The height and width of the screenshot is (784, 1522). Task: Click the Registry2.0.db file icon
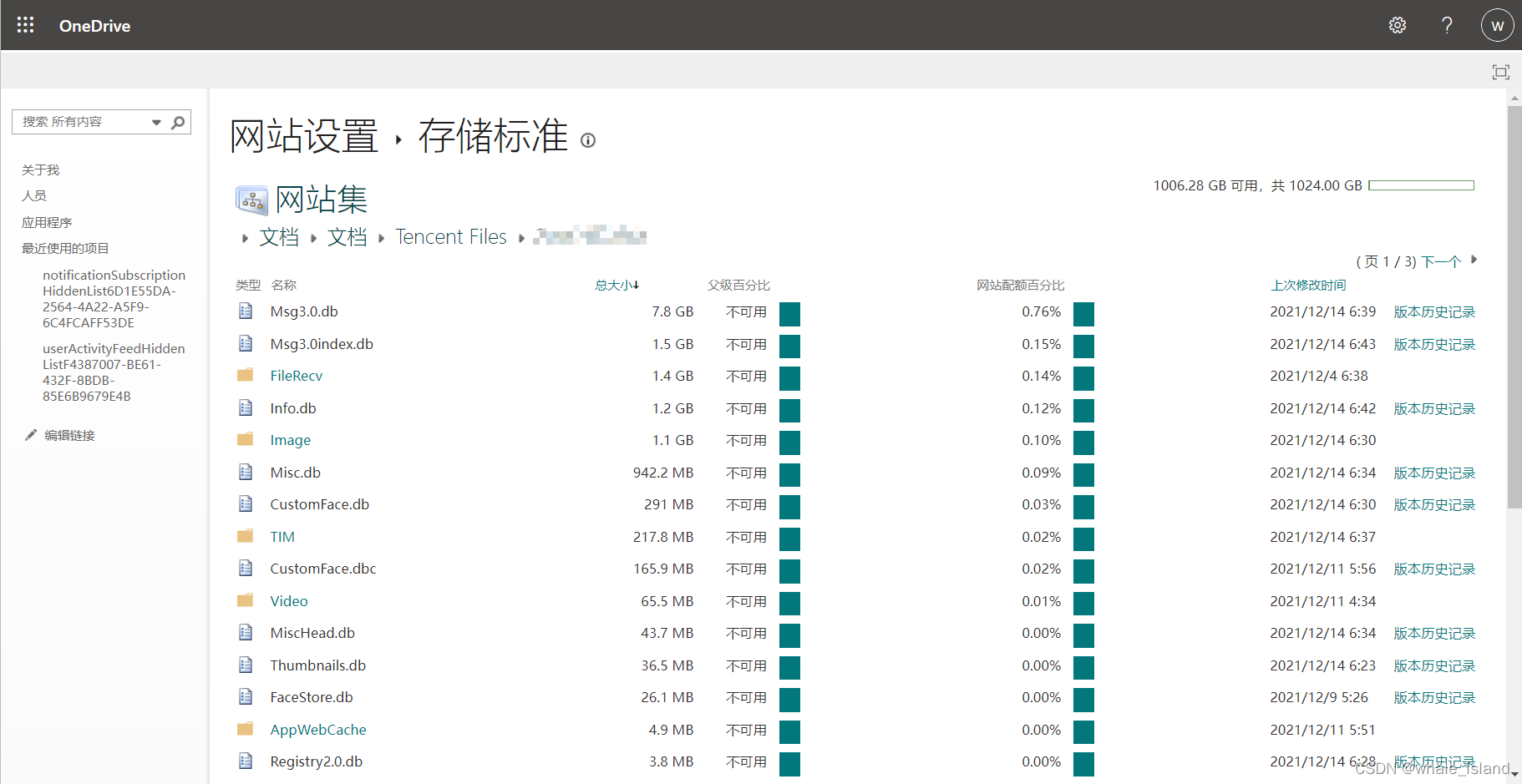(246, 761)
